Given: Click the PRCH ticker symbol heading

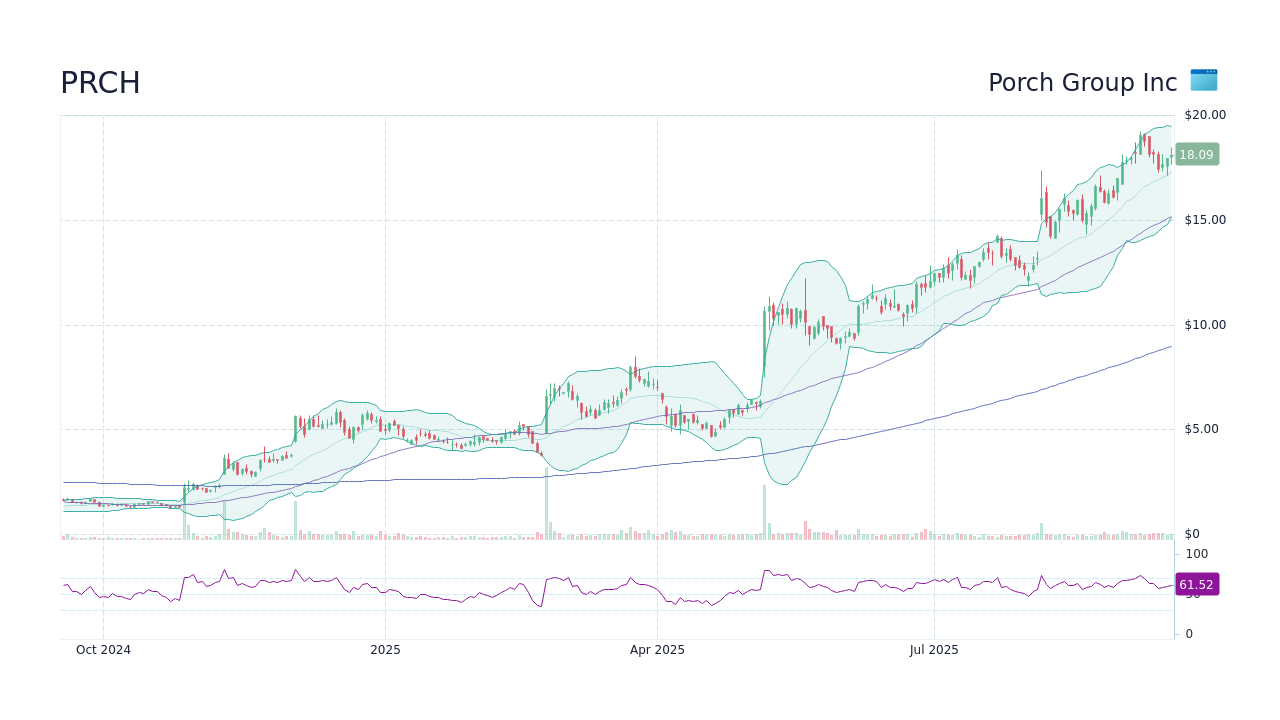Looking at the screenshot, I should [x=100, y=84].
